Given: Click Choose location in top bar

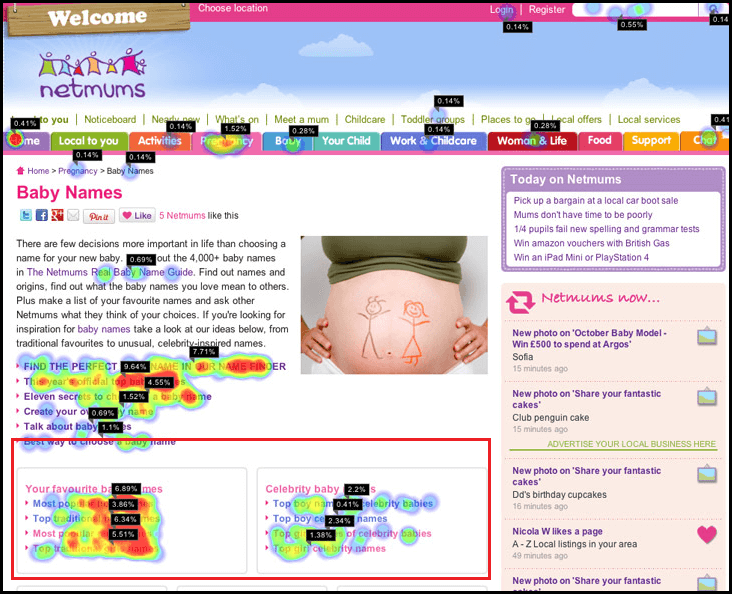Looking at the screenshot, I should click(x=232, y=8).
